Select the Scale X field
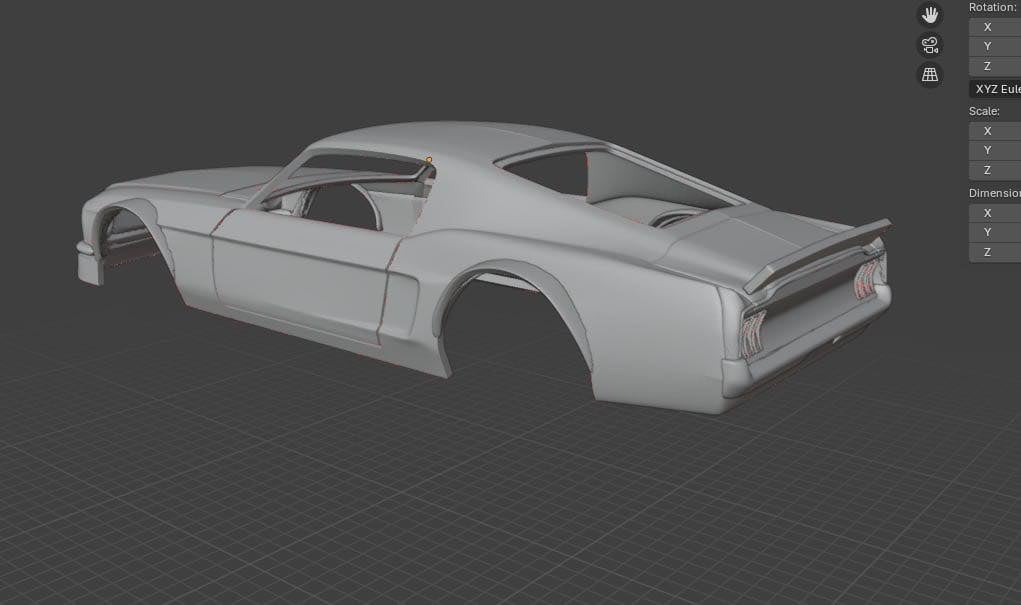The image size is (1021, 605). [995, 131]
